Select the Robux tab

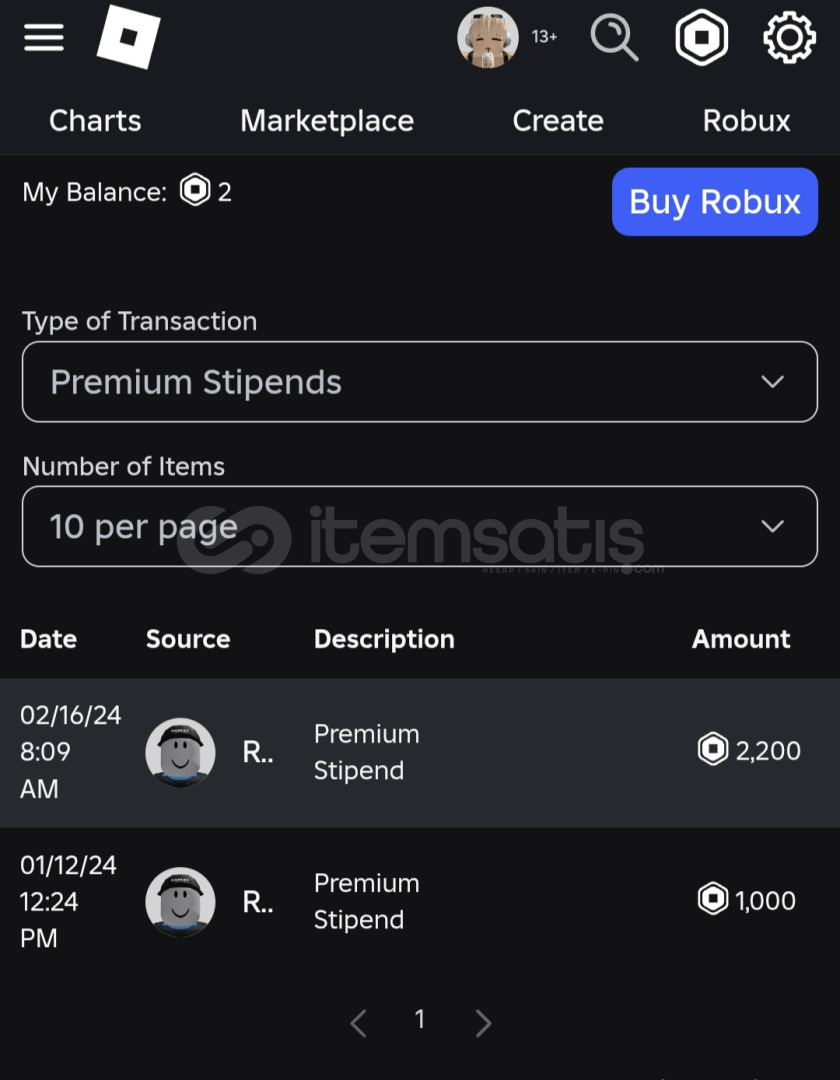(x=746, y=121)
